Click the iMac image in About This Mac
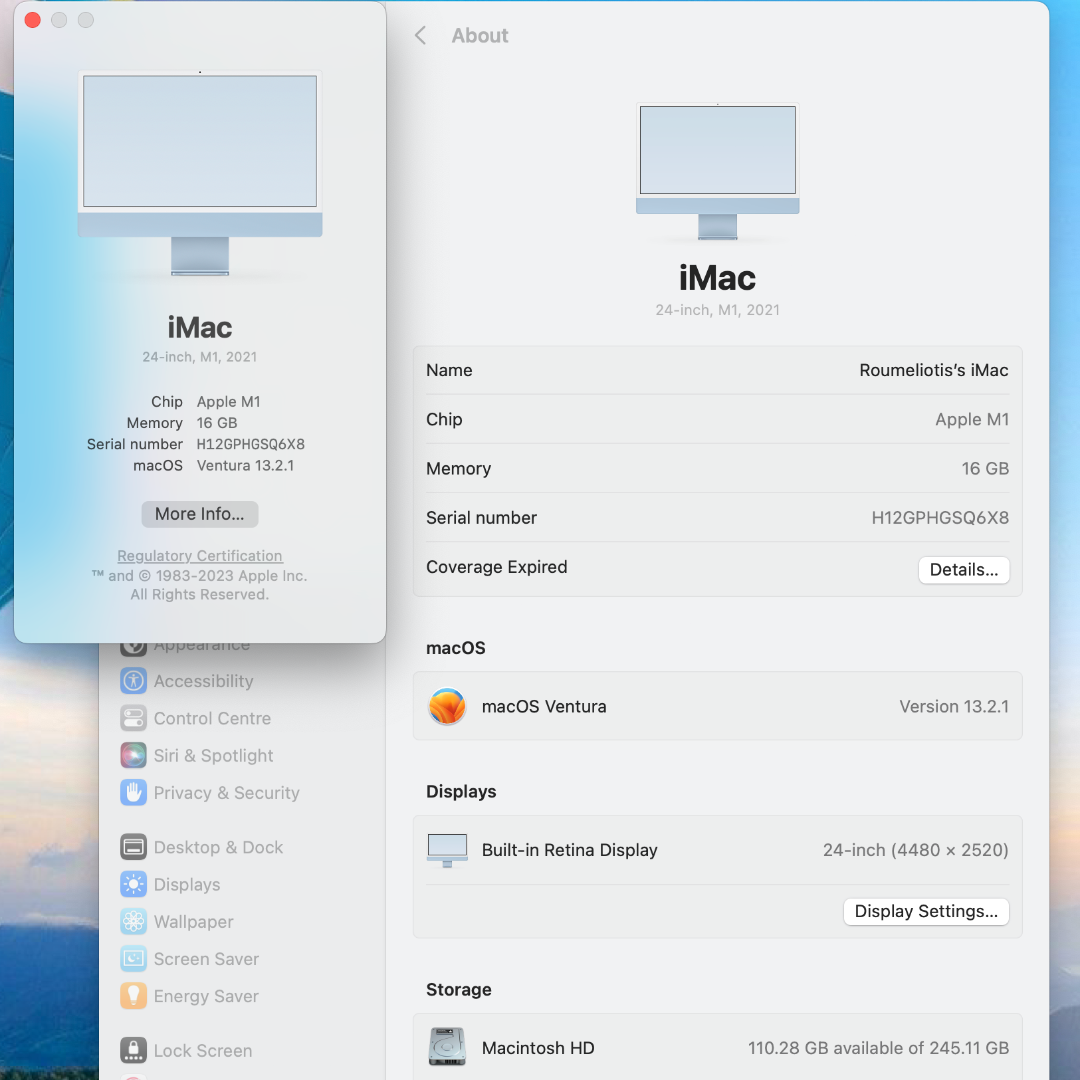 click(x=200, y=174)
